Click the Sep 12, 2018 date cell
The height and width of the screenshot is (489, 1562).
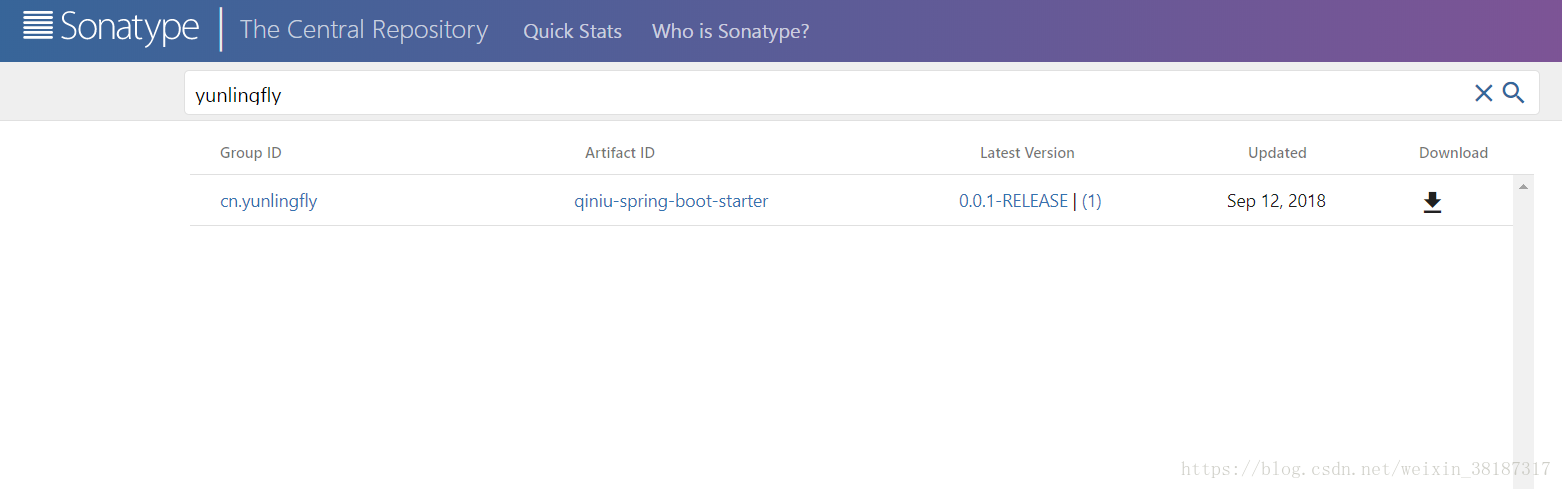[1276, 201]
